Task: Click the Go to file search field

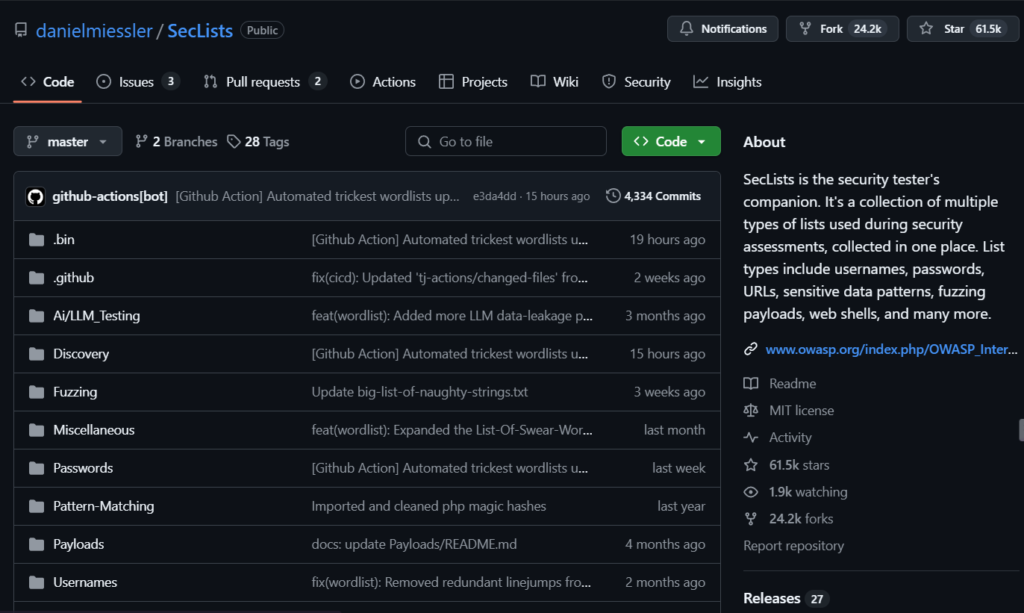Action: (x=505, y=141)
